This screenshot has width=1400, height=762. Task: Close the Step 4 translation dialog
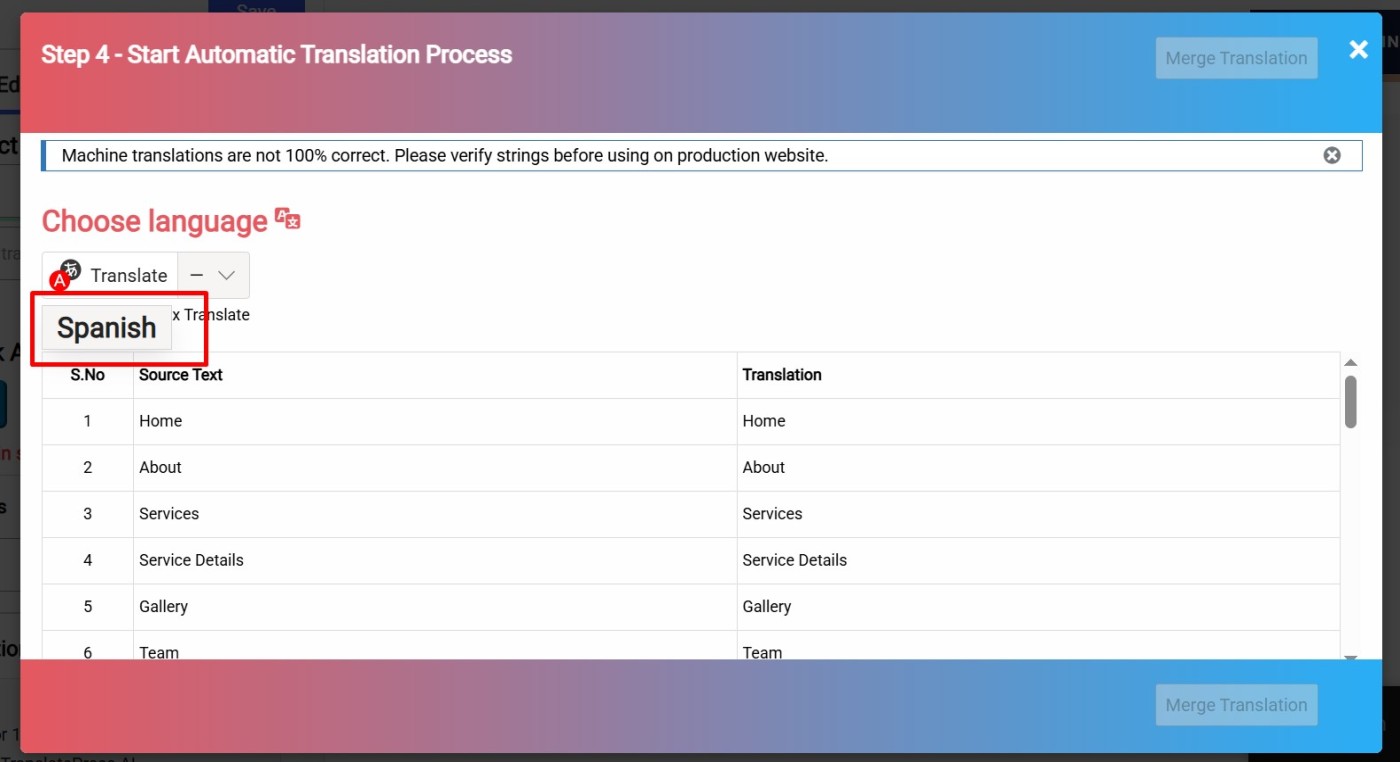pos(1357,50)
